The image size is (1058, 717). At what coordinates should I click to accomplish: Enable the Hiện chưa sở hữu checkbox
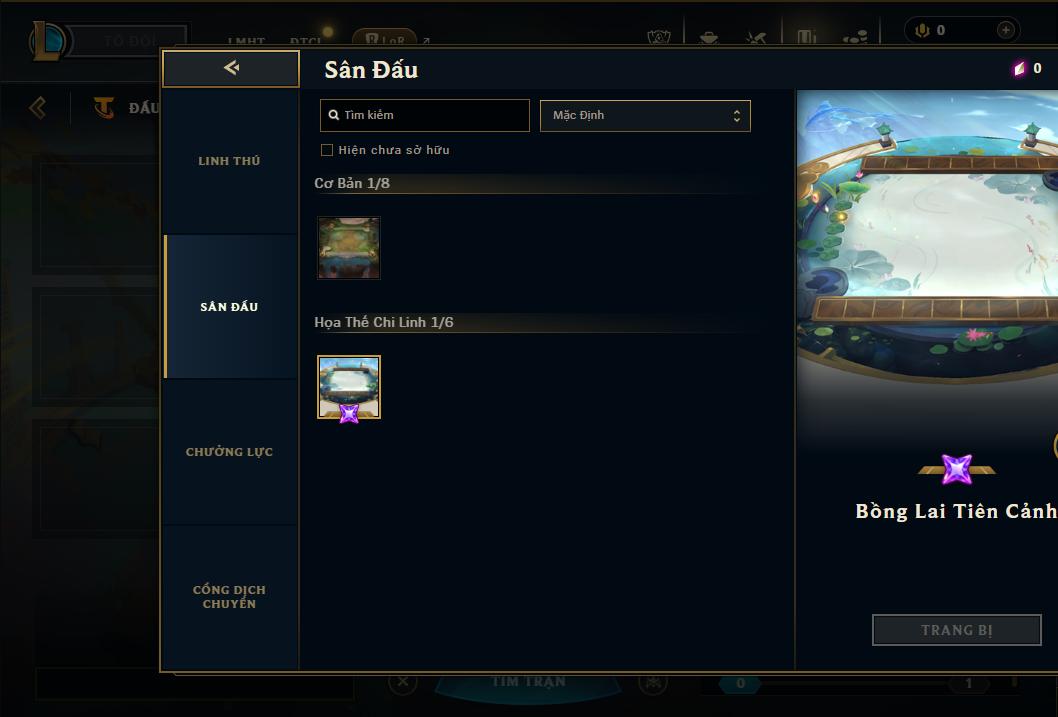[327, 150]
